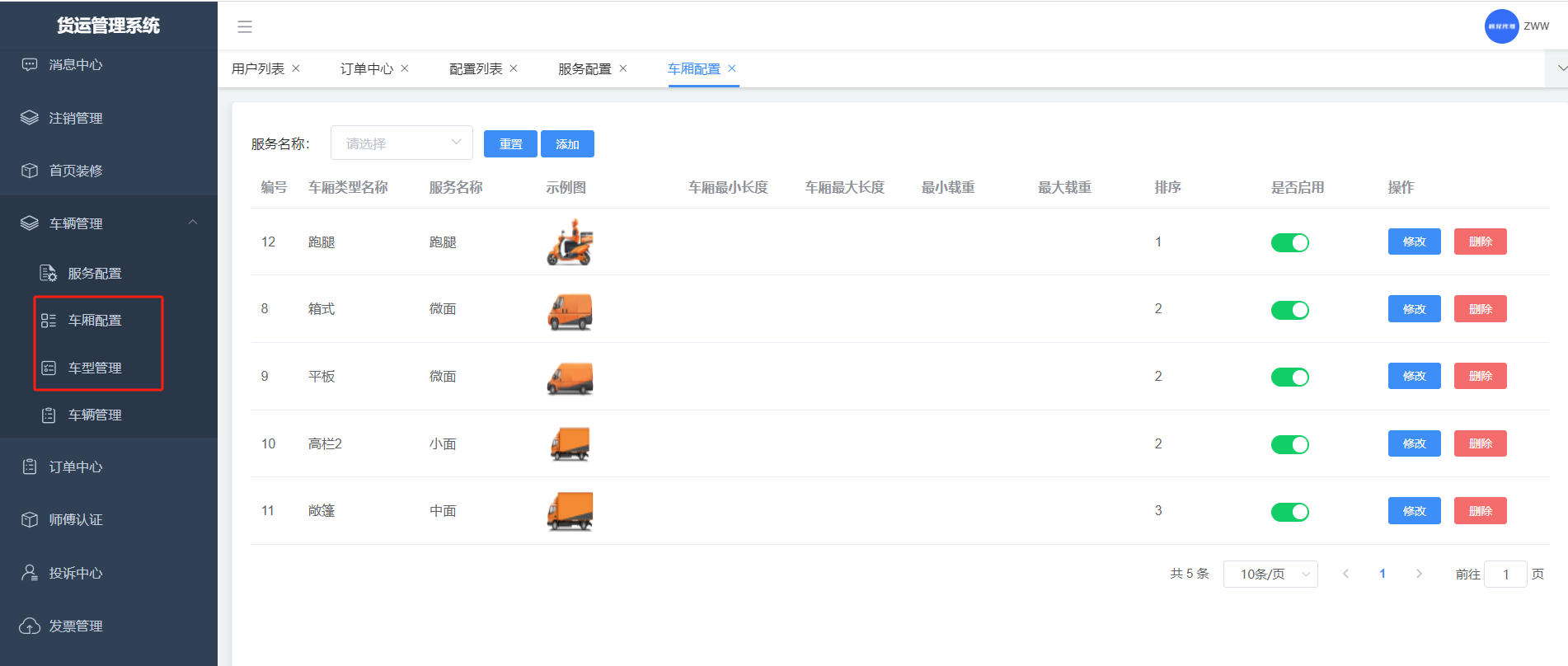Click the 服务配置 sidebar document icon

pyautogui.click(x=49, y=273)
